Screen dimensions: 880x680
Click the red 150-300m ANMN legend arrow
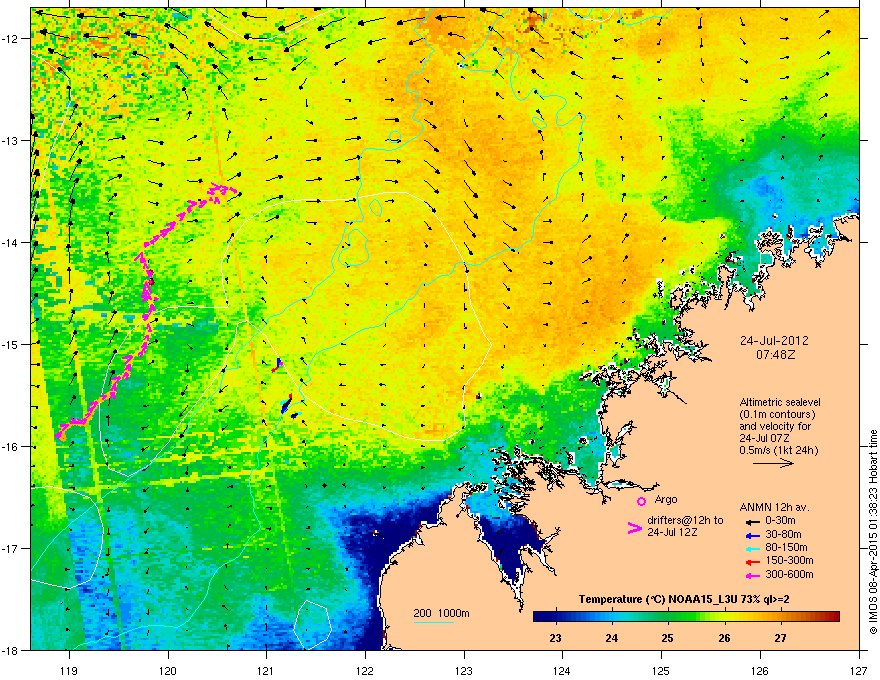(751, 561)
